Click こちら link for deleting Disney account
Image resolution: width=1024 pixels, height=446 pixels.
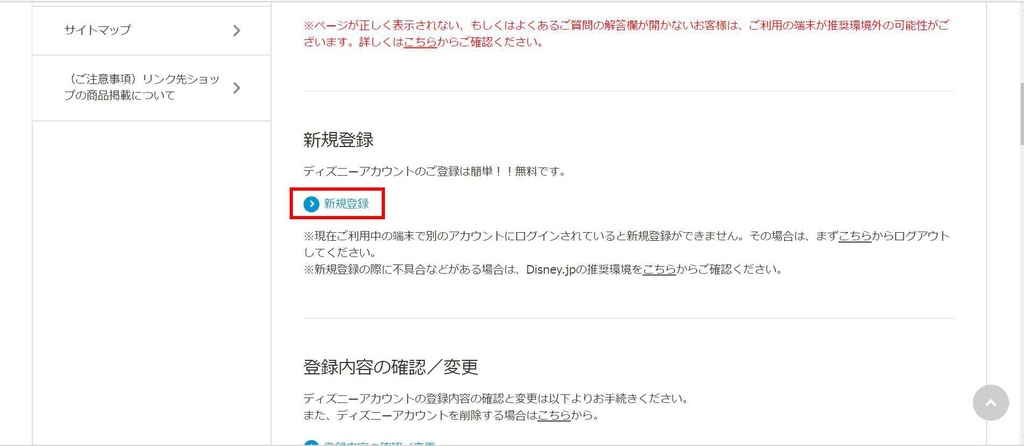554,415
